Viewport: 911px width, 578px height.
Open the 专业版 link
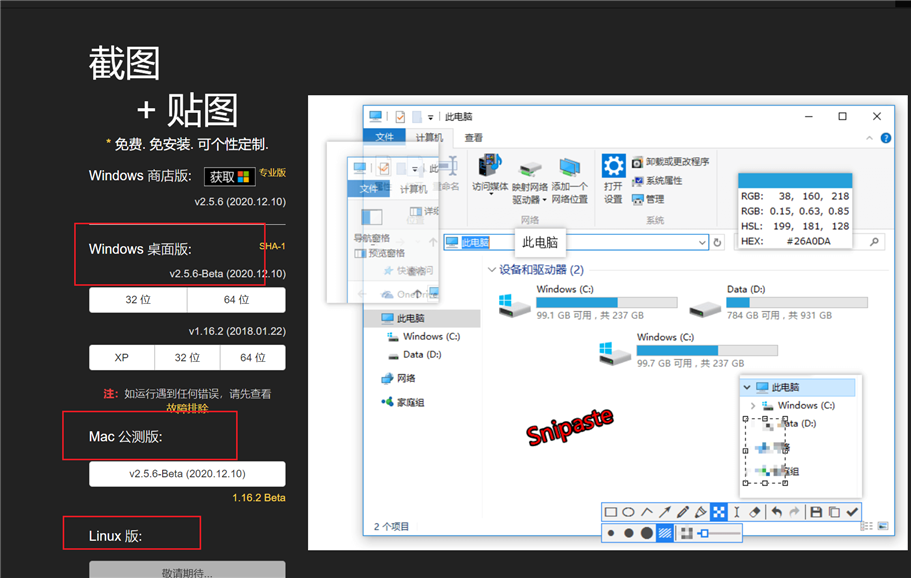pos(272,172)
